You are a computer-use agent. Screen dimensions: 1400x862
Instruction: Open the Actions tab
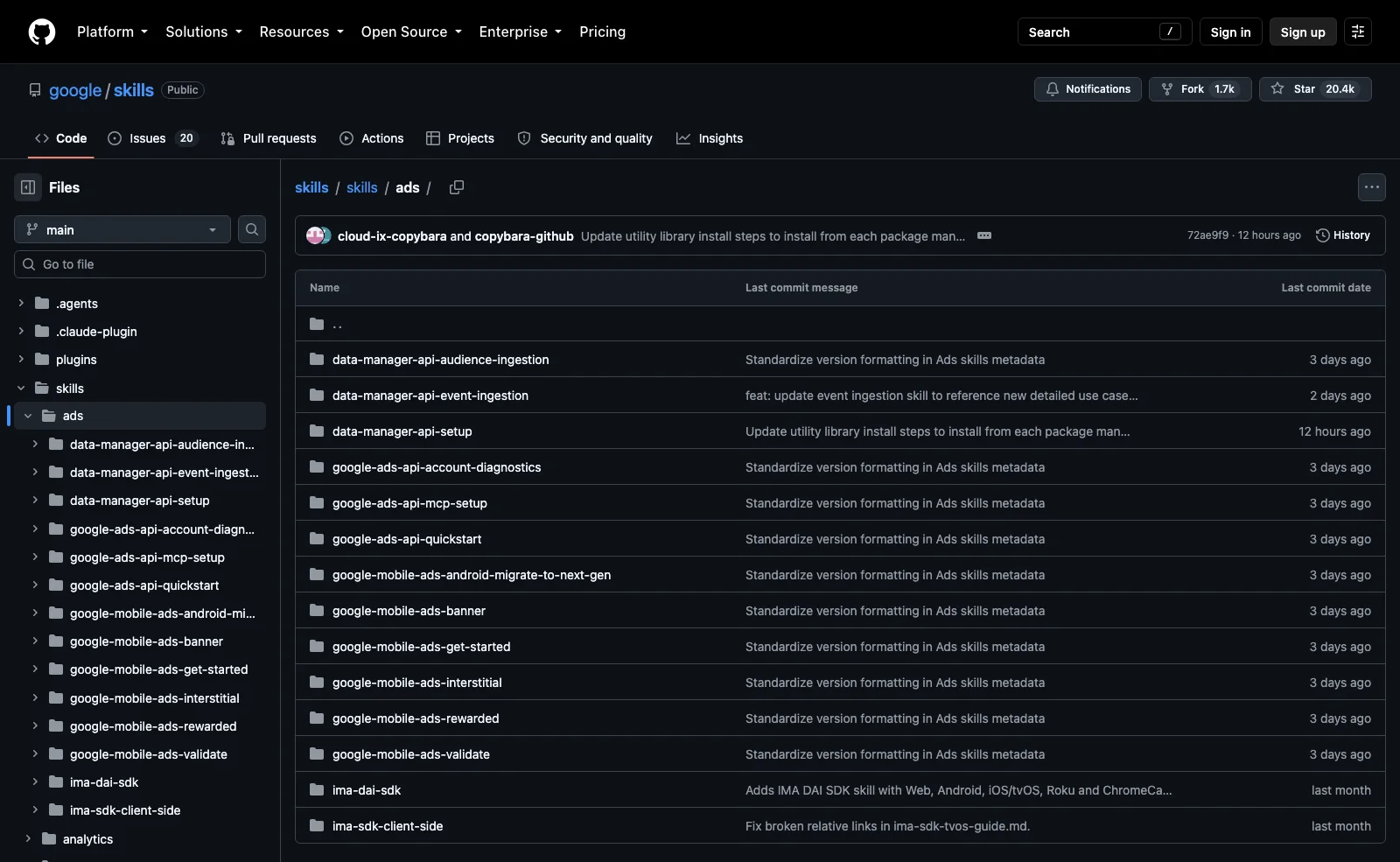coord(372,138)
